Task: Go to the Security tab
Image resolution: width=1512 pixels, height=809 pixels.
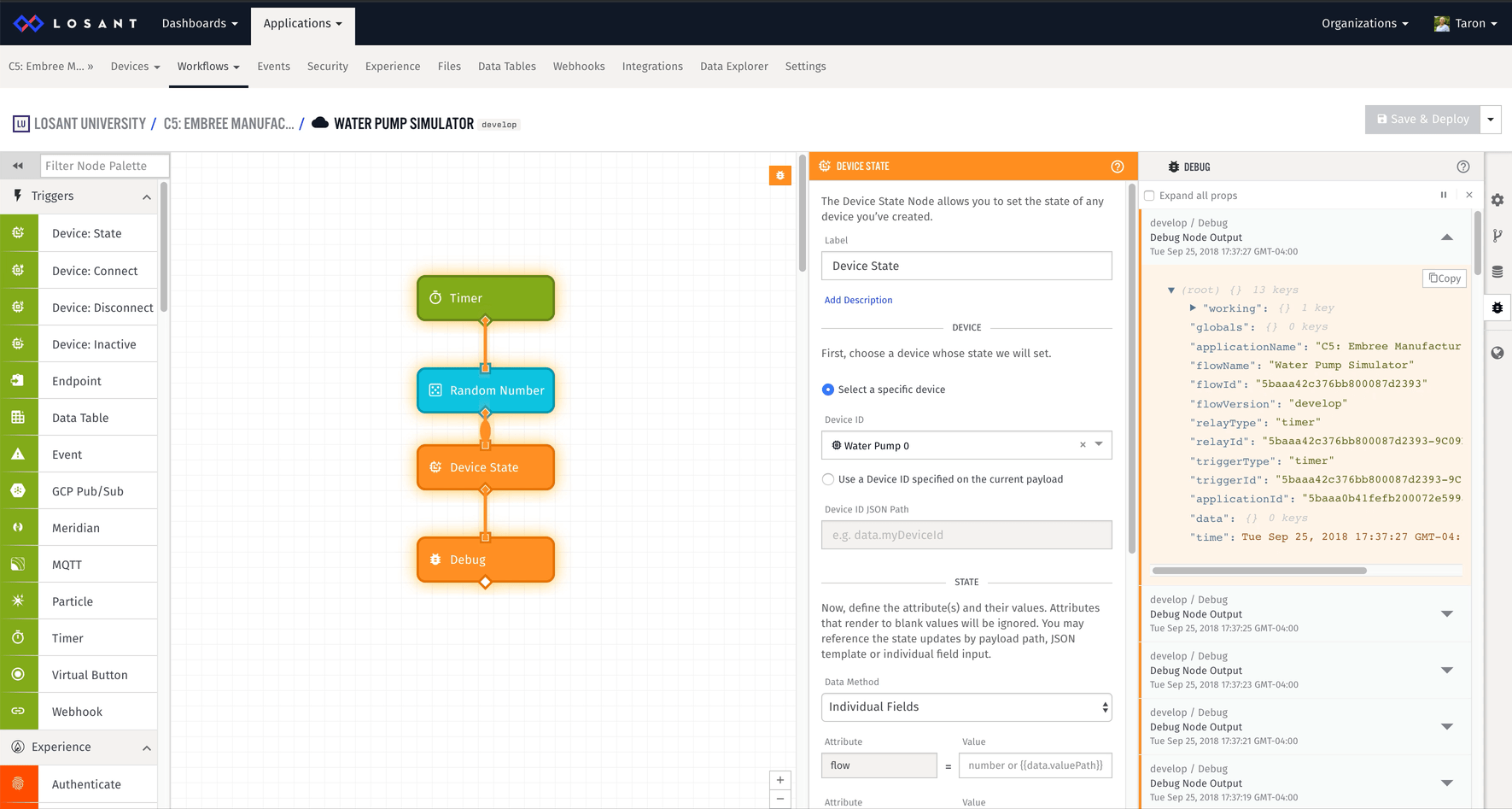Action: (x=328, y=66)
